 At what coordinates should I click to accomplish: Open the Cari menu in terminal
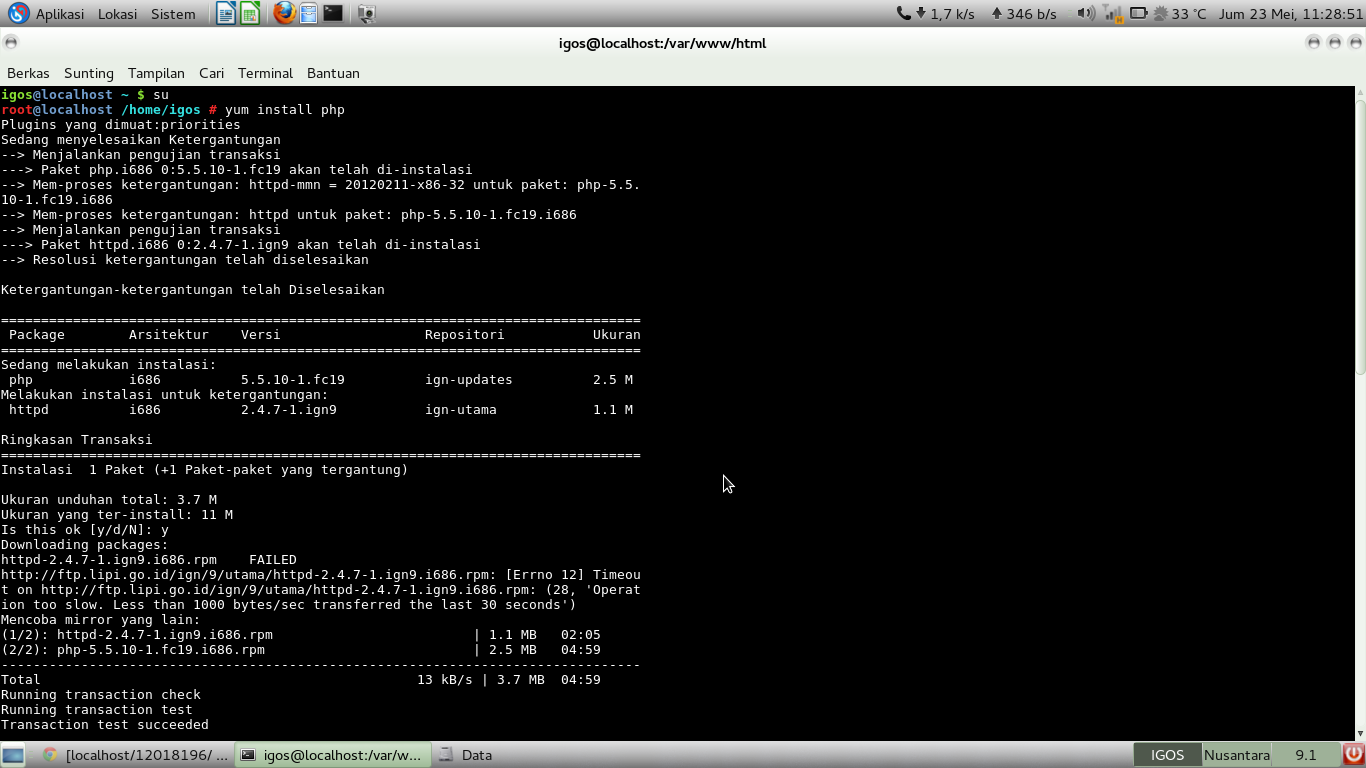point(211,73)
